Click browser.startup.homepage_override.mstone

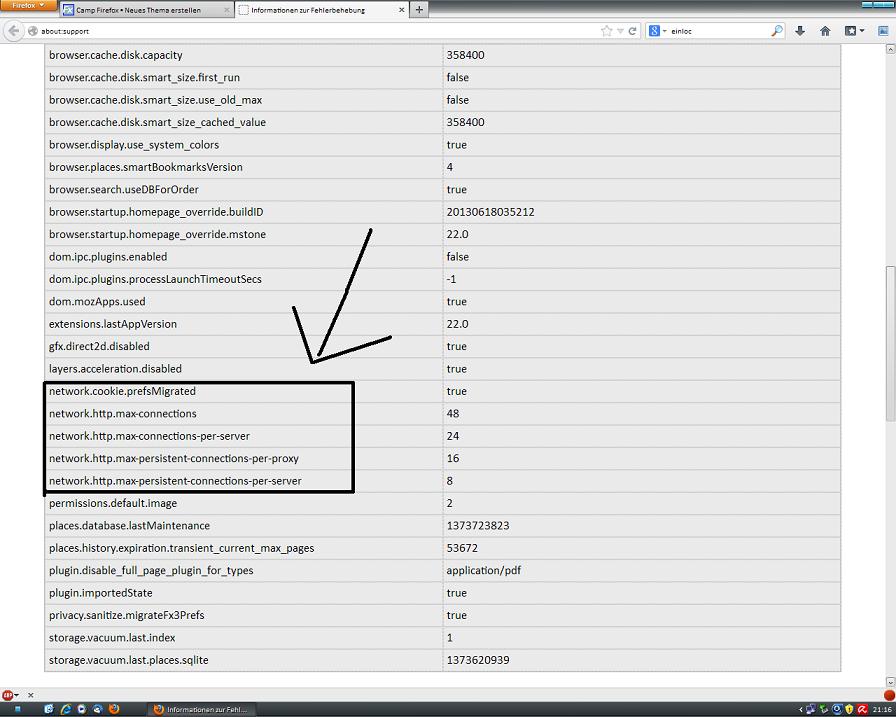(x=157, y=234)
